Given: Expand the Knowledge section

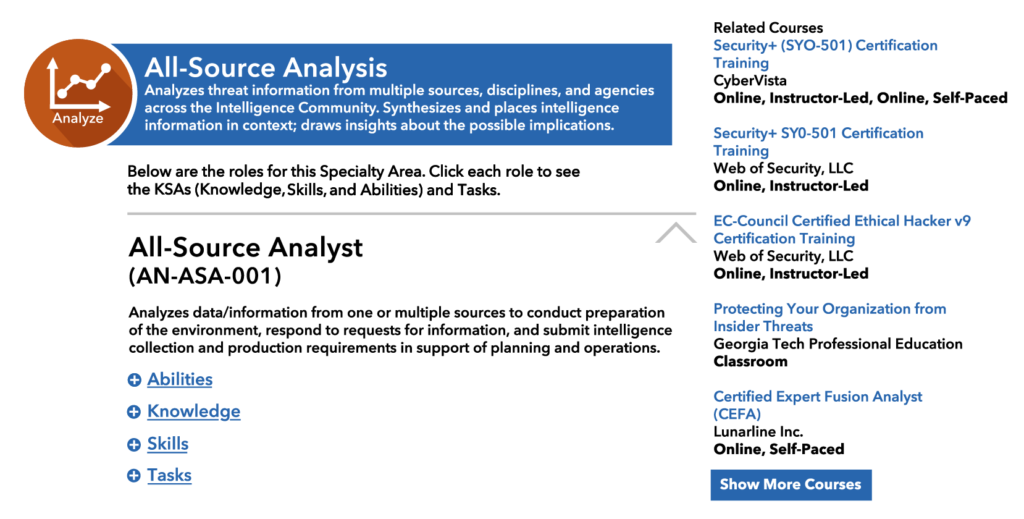Looking at the screenshot, I should coord(193,412).
